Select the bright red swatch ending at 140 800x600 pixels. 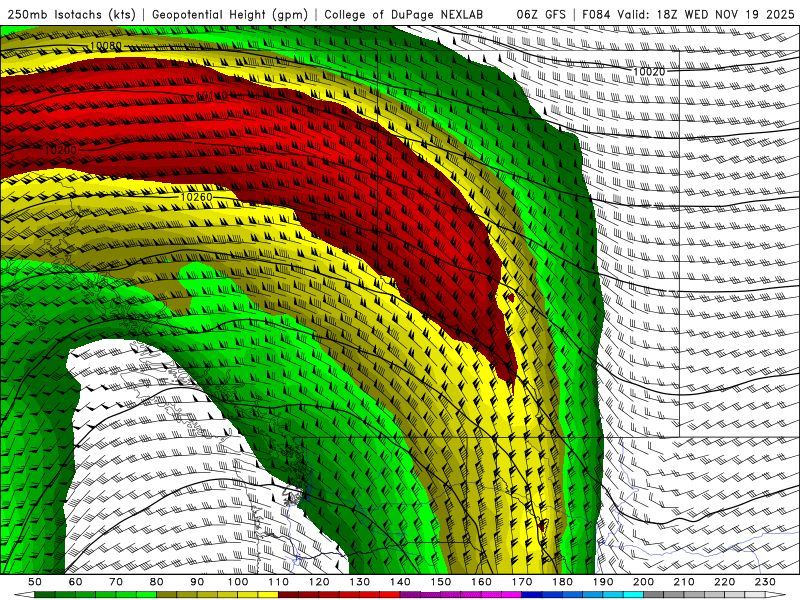tap(390, 595)
